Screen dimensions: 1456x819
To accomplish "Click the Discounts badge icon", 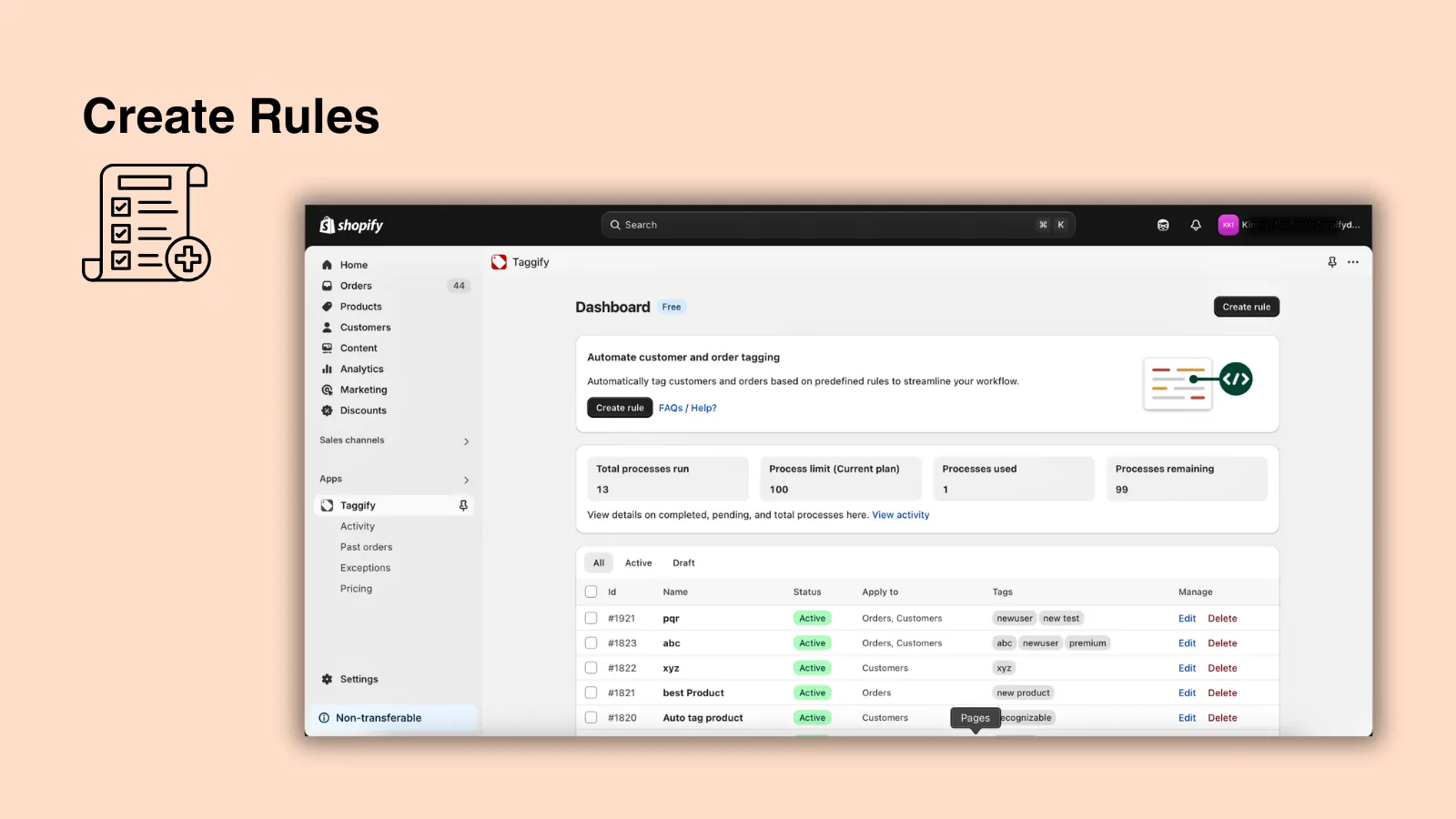I will tap(327, 410).
